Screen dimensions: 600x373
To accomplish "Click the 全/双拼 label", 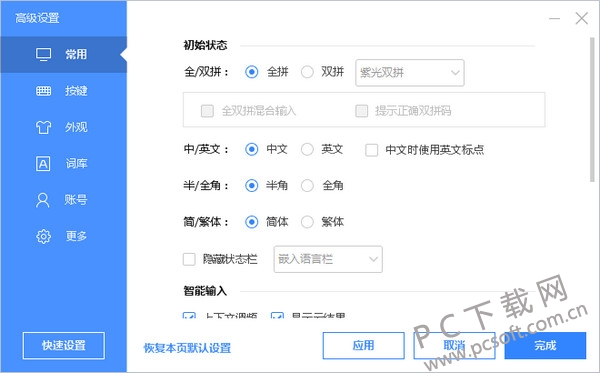I will (207, 72).
